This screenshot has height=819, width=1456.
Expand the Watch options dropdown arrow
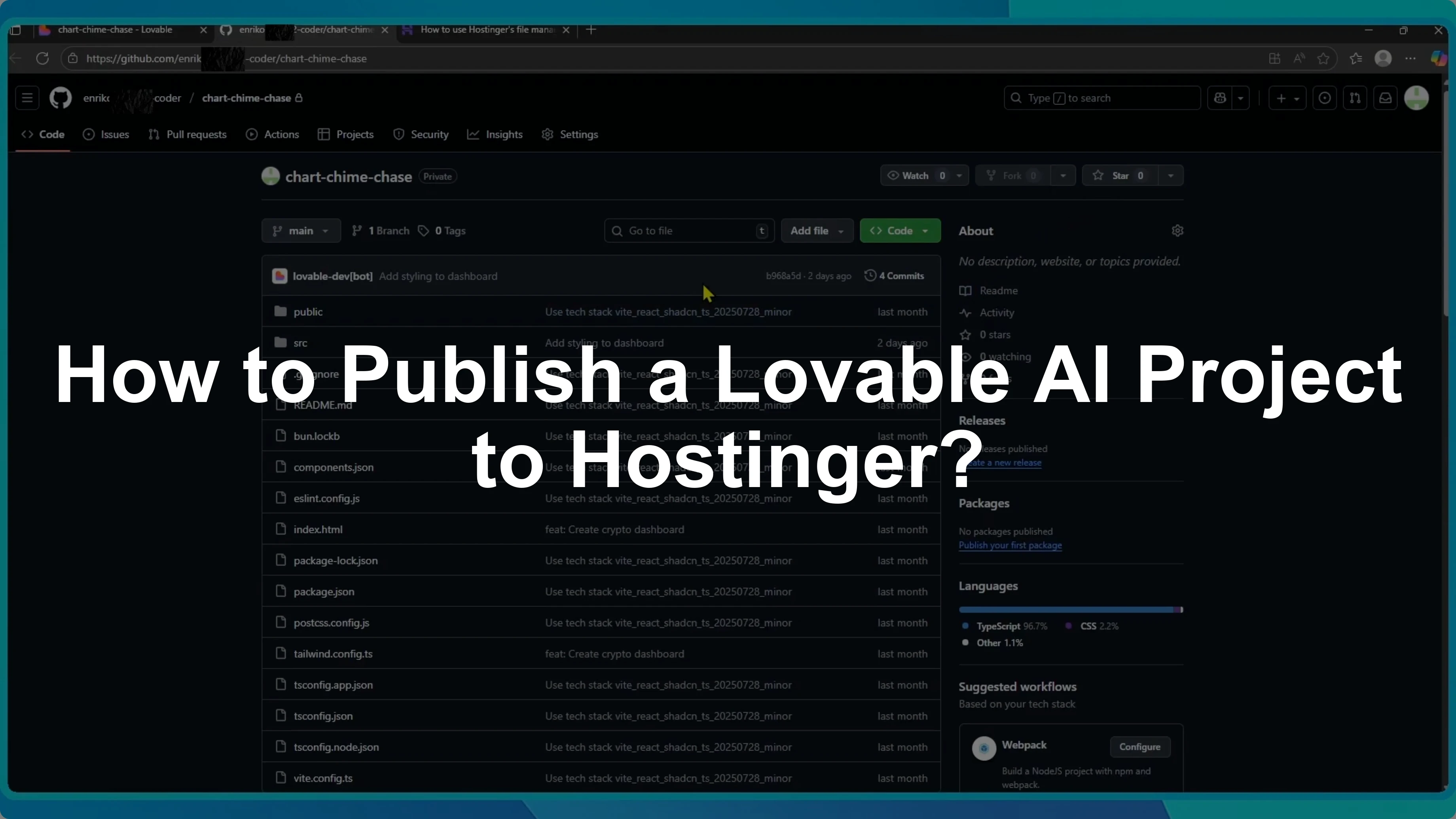(x=959, y=176)
